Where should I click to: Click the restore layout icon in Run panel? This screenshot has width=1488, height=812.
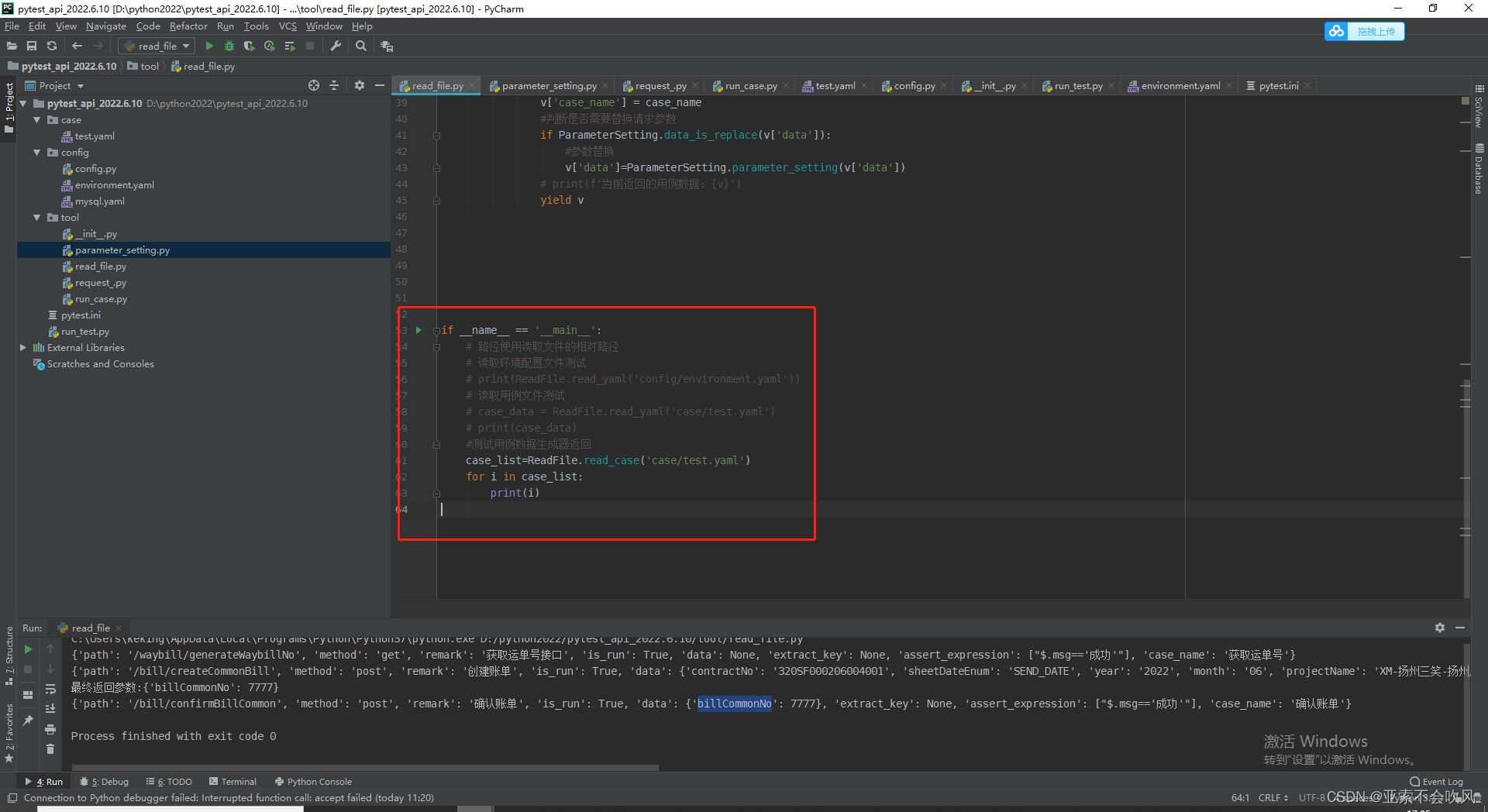pos(28,695)
